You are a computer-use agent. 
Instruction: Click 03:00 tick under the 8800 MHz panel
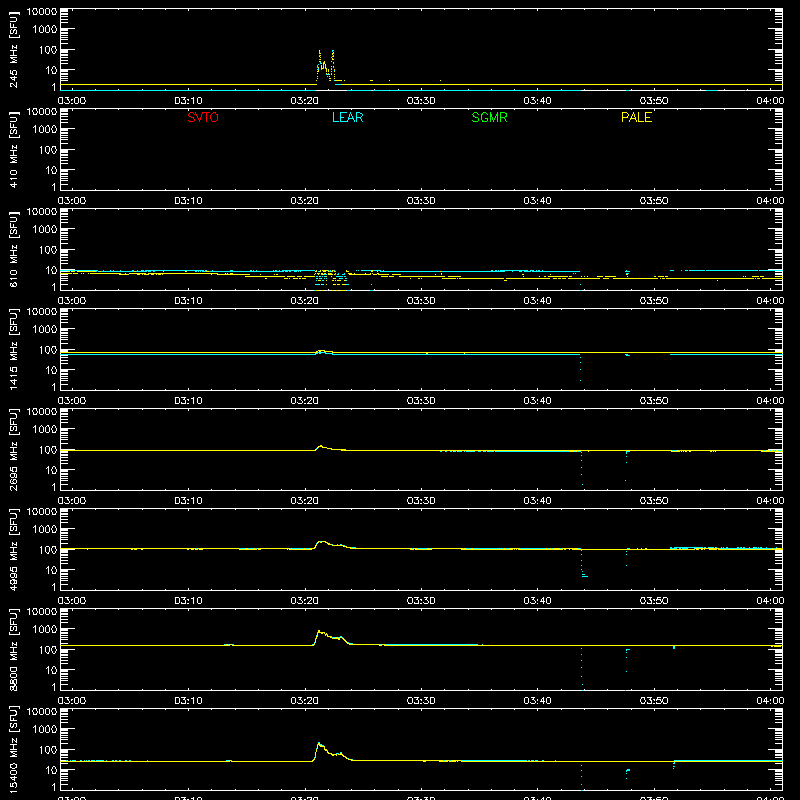72,701
